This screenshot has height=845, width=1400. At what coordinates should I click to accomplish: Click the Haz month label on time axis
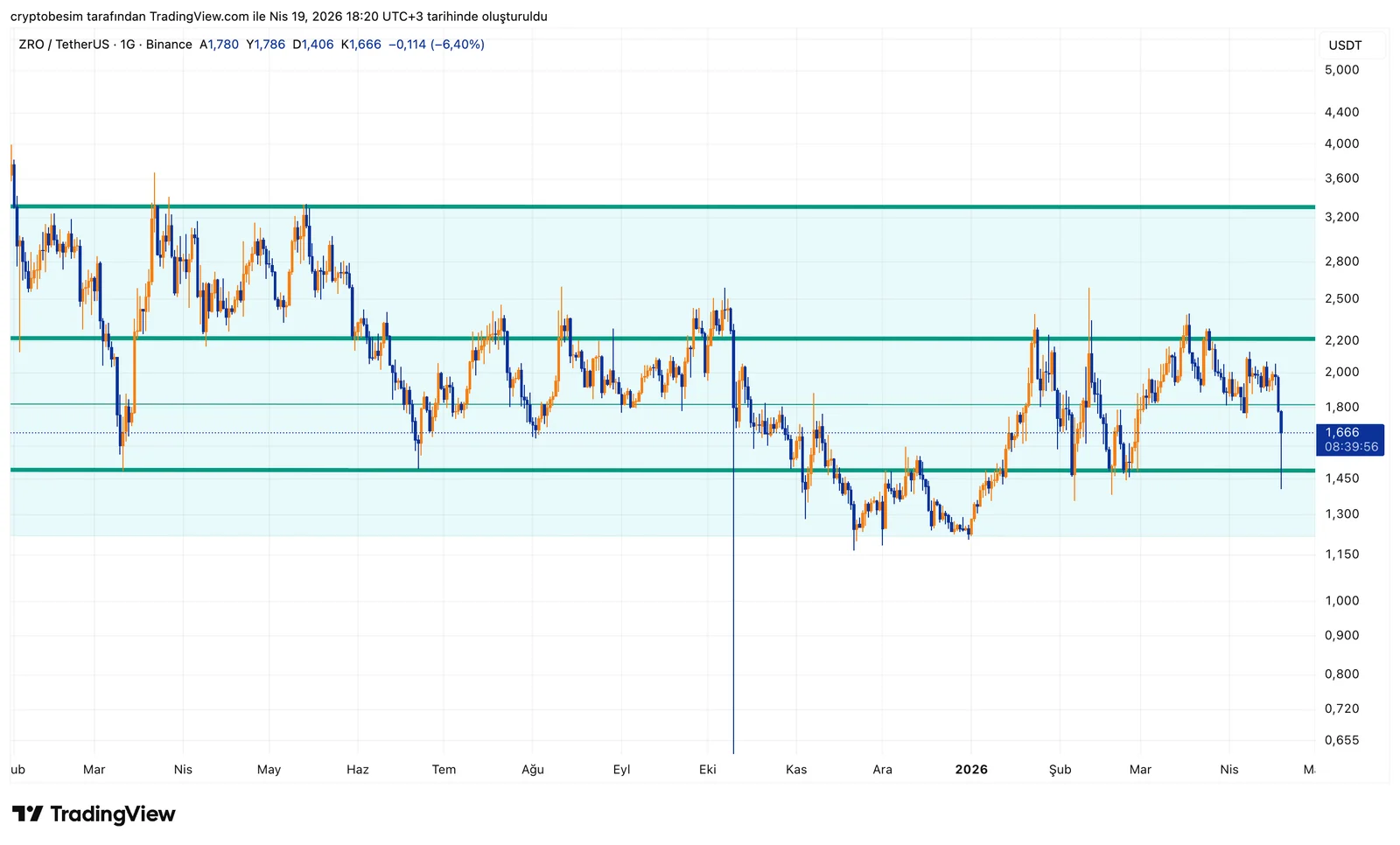357,770
